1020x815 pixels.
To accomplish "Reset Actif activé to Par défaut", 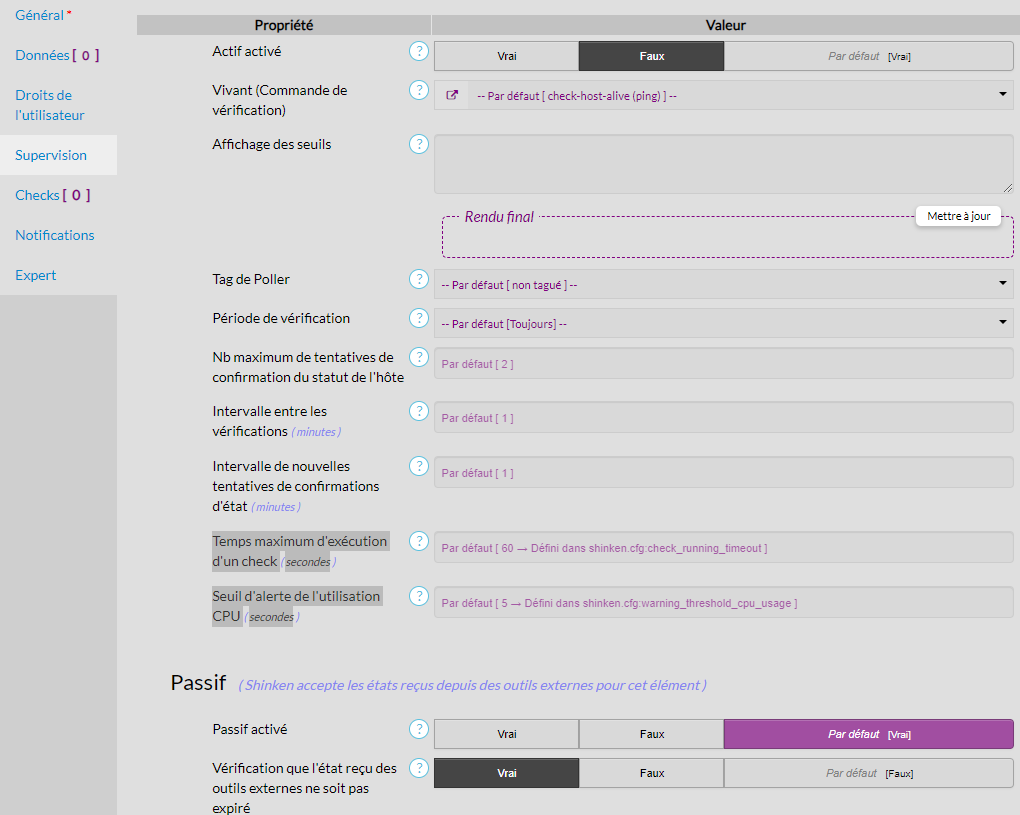I will pos(868,56).
